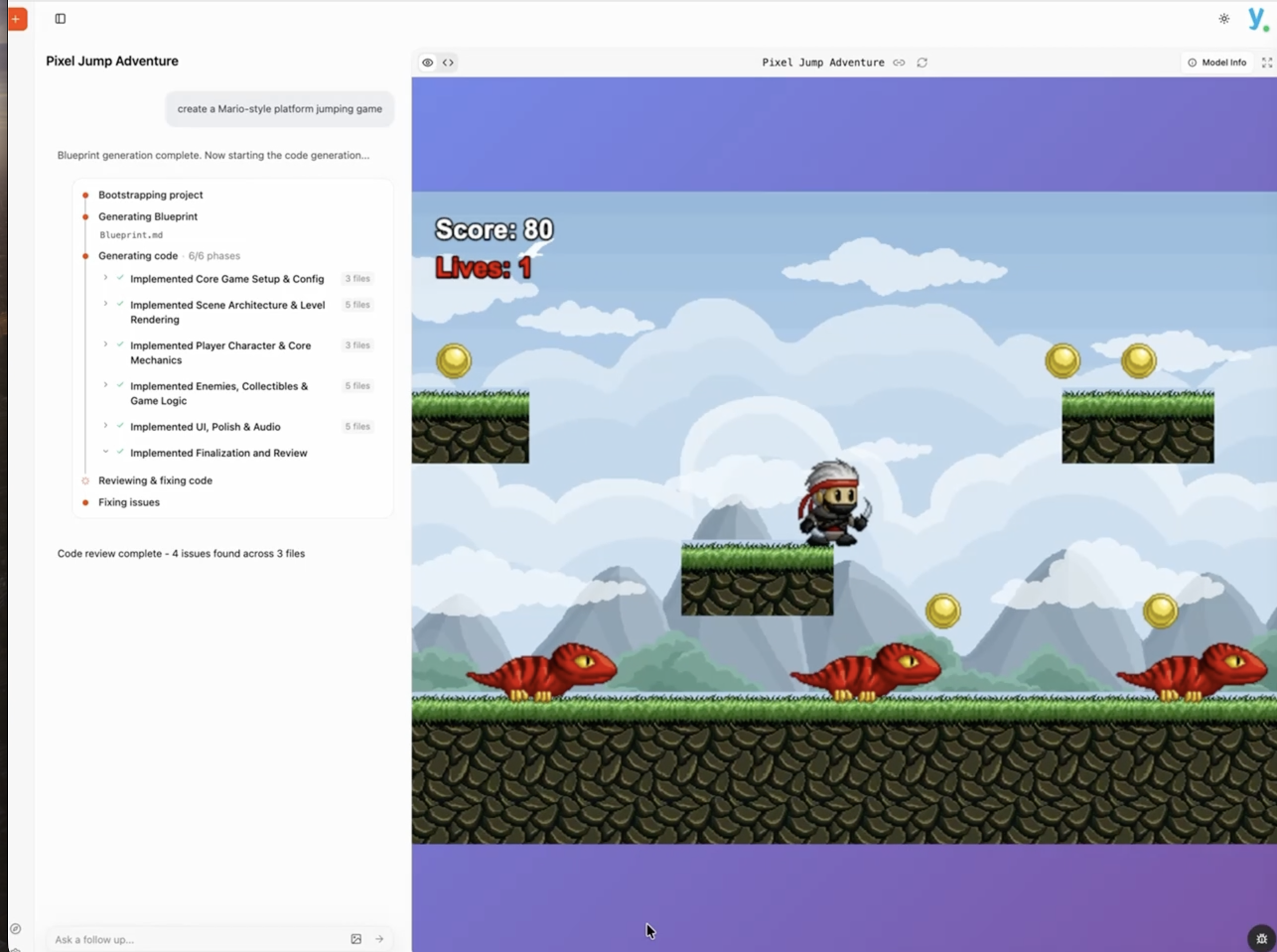This screenshot has width=1277, height=952.
Task: Attach an image to follow-up
Action: 356,939
